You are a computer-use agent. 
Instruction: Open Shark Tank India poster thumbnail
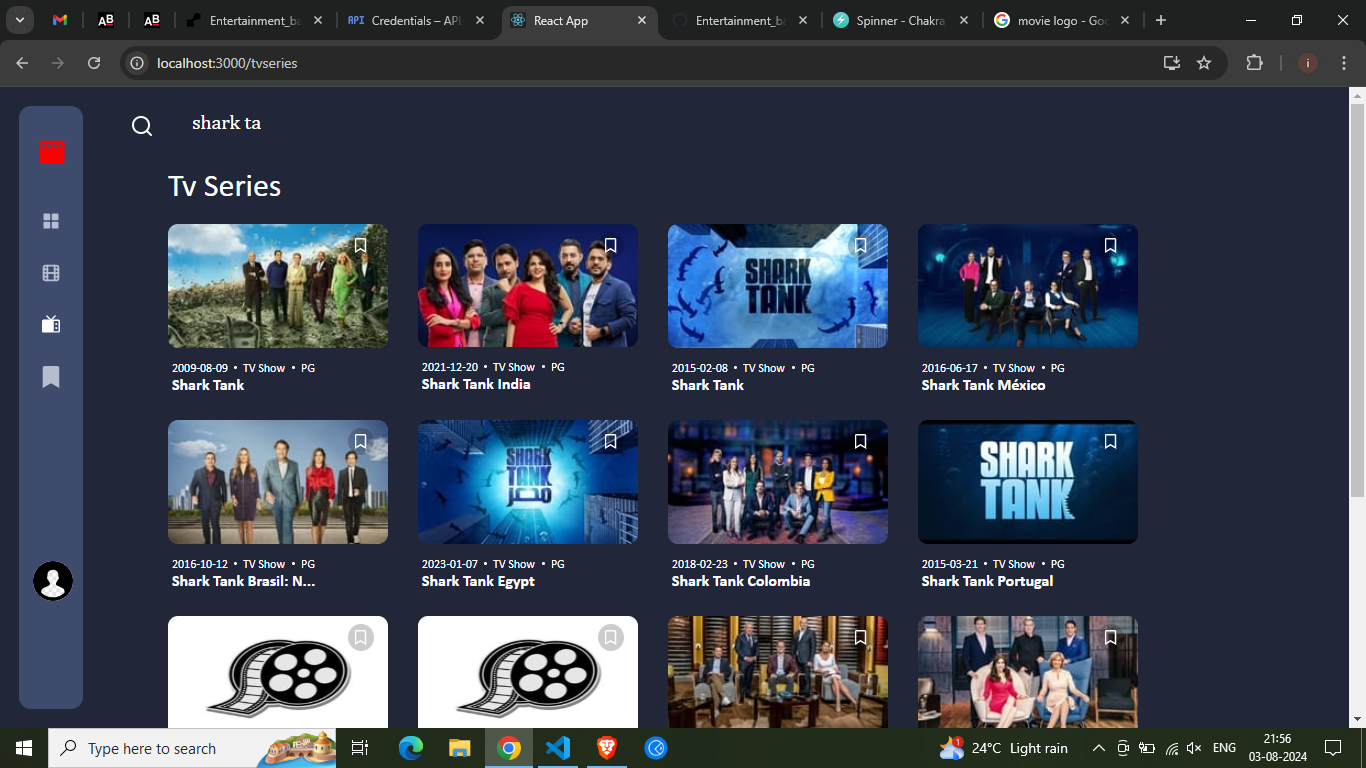coord(528,286)
